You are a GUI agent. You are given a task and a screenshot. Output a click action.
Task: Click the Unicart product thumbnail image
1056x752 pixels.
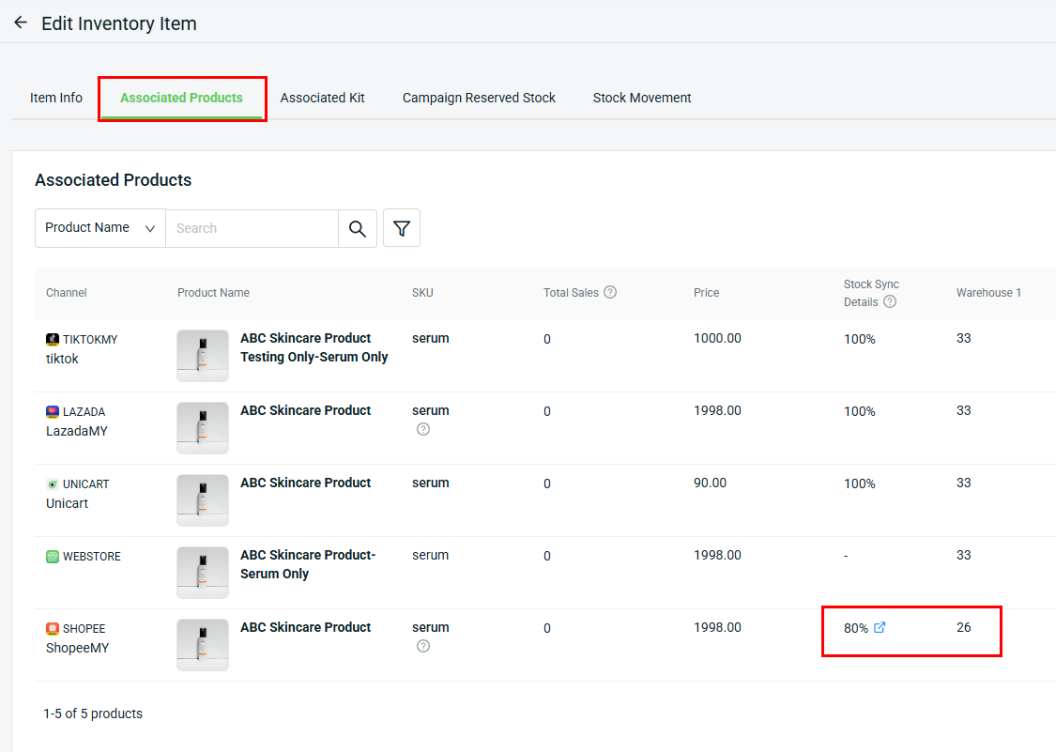point(202,500)
